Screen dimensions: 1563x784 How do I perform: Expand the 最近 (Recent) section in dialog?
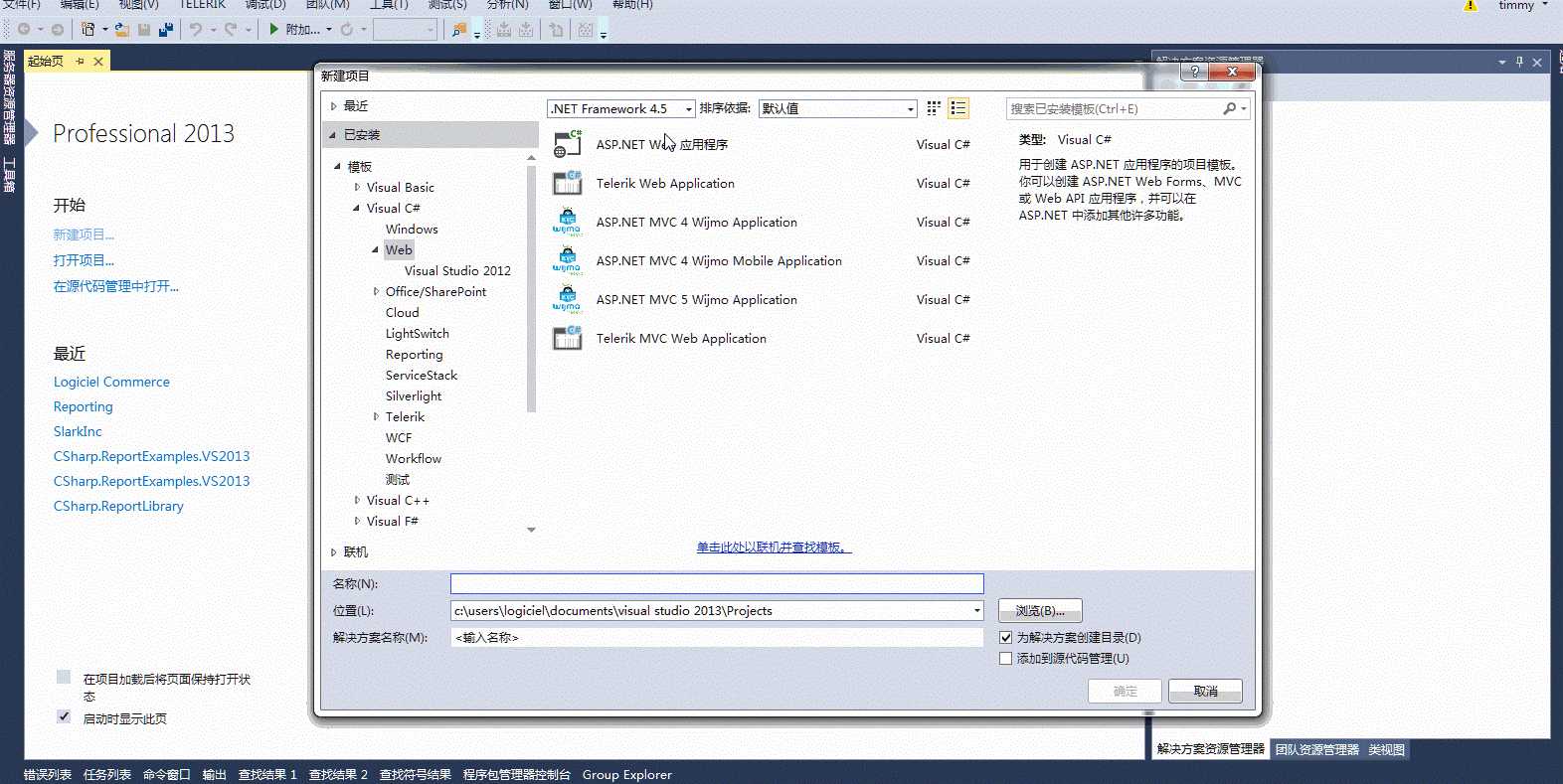point(334,105)
